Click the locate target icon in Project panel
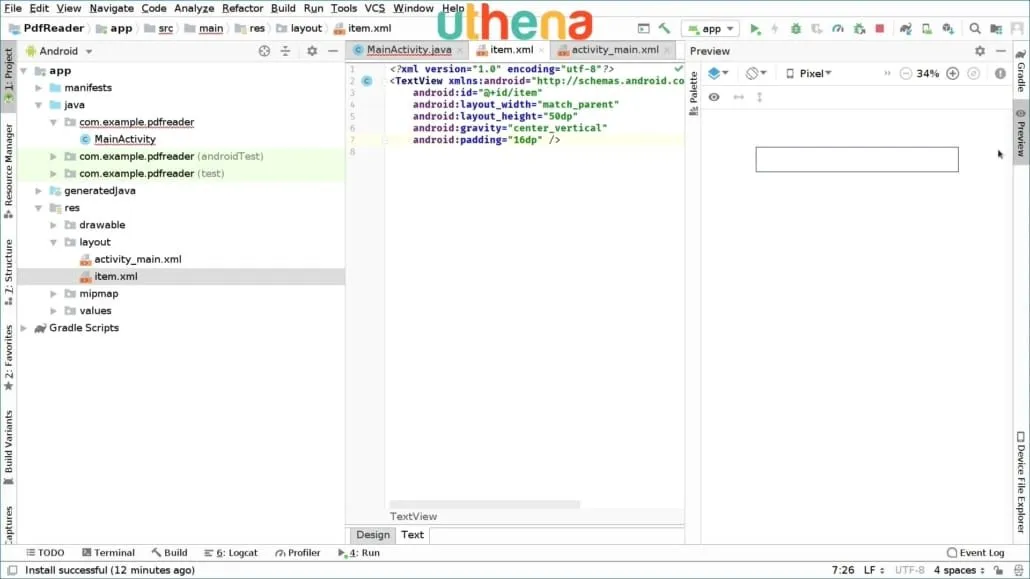 coord(264,51)
